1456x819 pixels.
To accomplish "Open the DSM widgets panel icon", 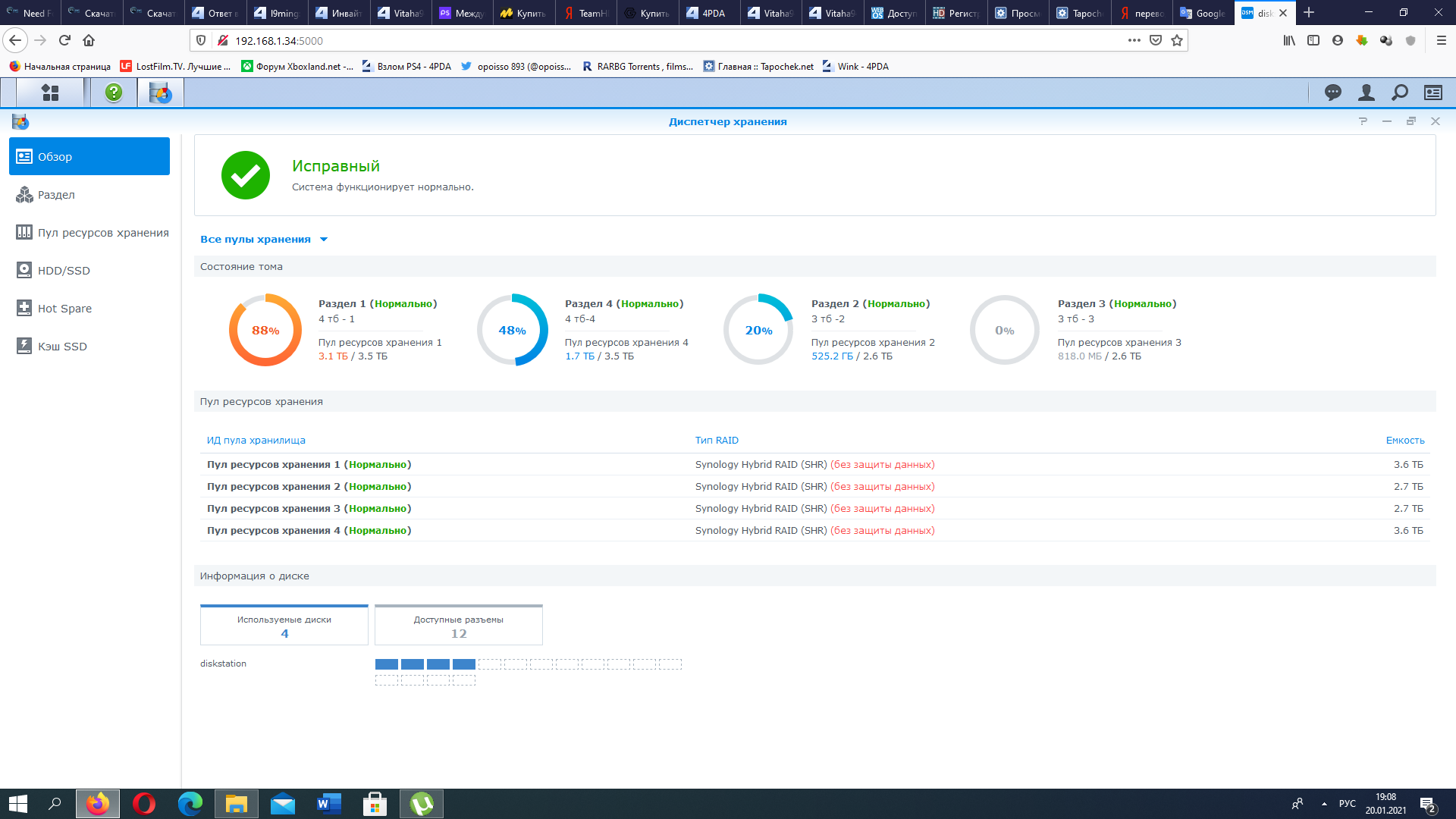I will coord(1432,93).
